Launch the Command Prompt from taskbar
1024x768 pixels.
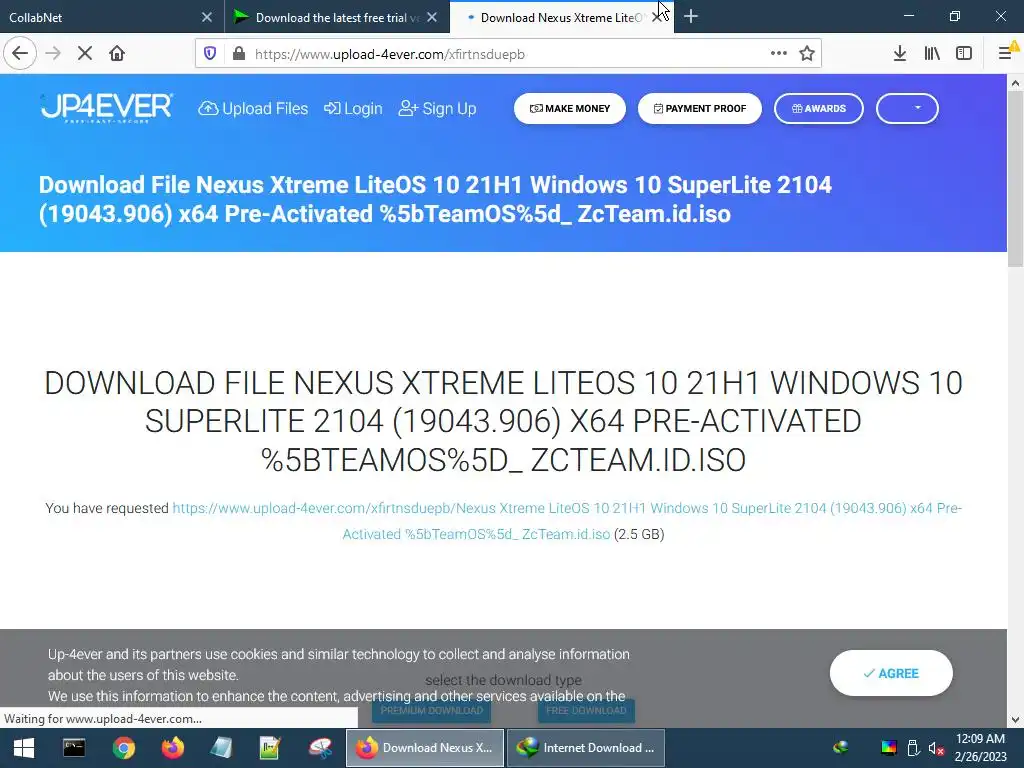click(74, 748)
